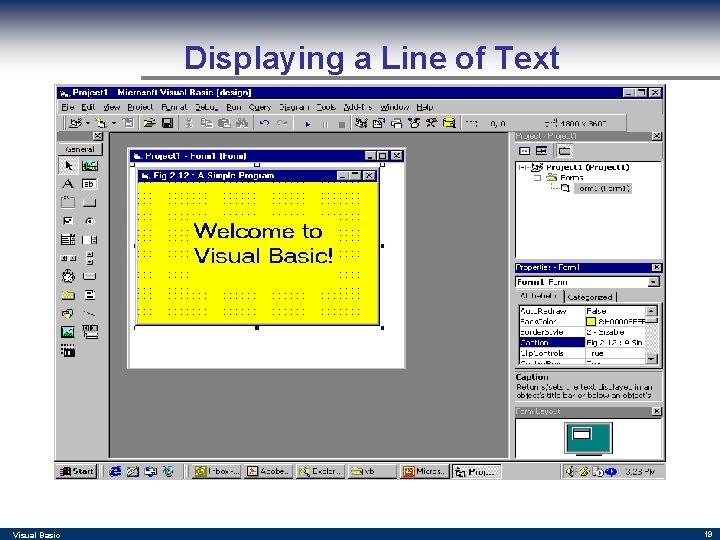Click the Copy toolbar icon

tap(207, 123)
